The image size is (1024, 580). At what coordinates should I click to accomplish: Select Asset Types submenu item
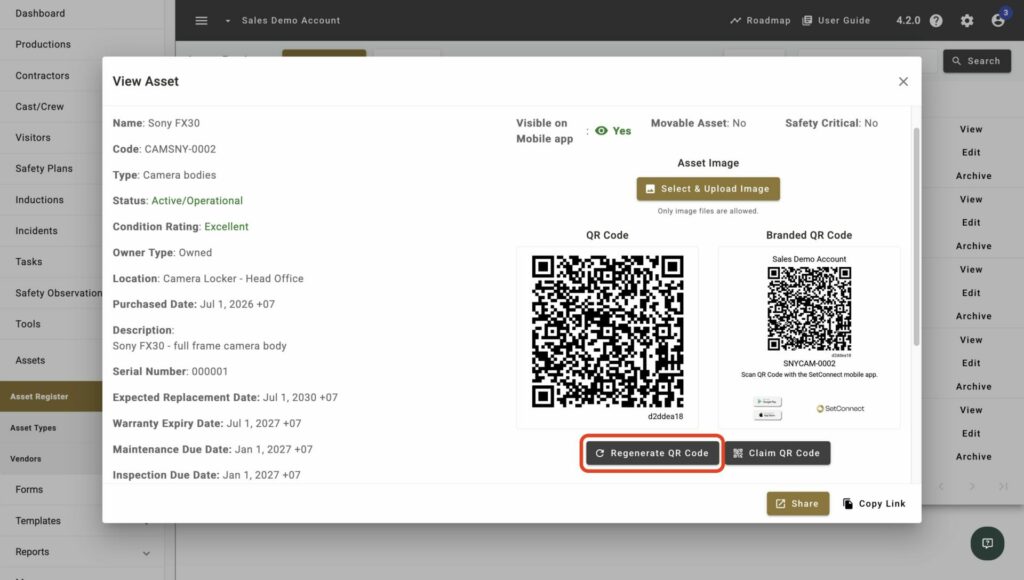33,428
